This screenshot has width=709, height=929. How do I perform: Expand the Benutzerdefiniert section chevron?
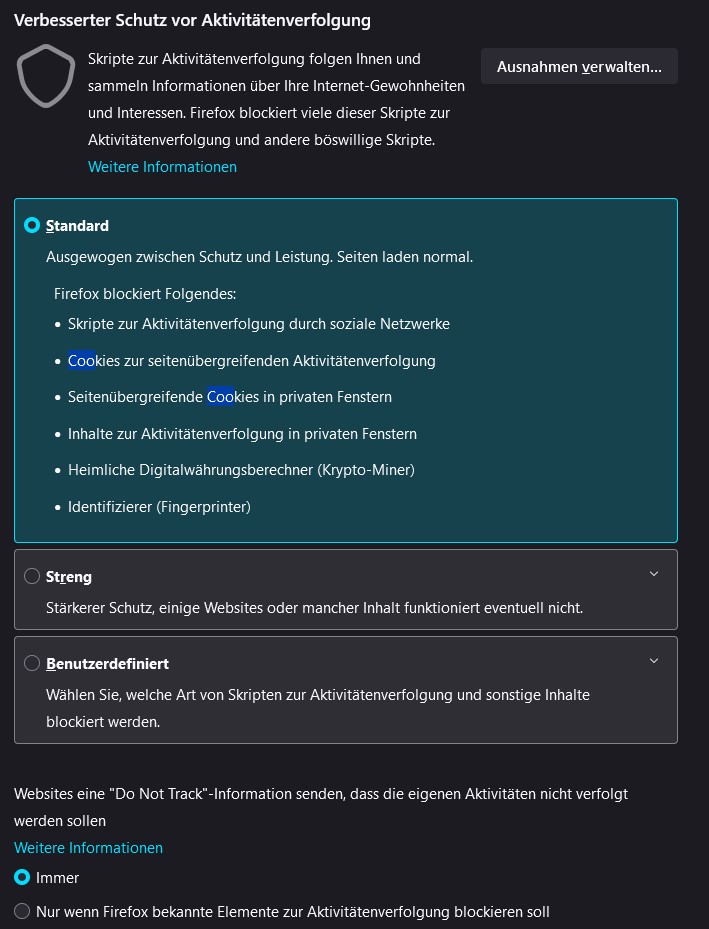pyautogui.click(x=654, y=661)
